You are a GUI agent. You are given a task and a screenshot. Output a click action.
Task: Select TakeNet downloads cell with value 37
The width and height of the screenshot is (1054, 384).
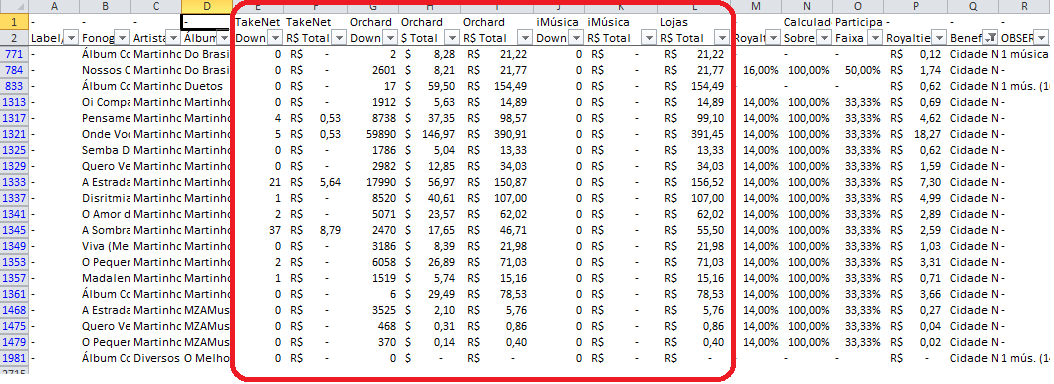[258, 230]
